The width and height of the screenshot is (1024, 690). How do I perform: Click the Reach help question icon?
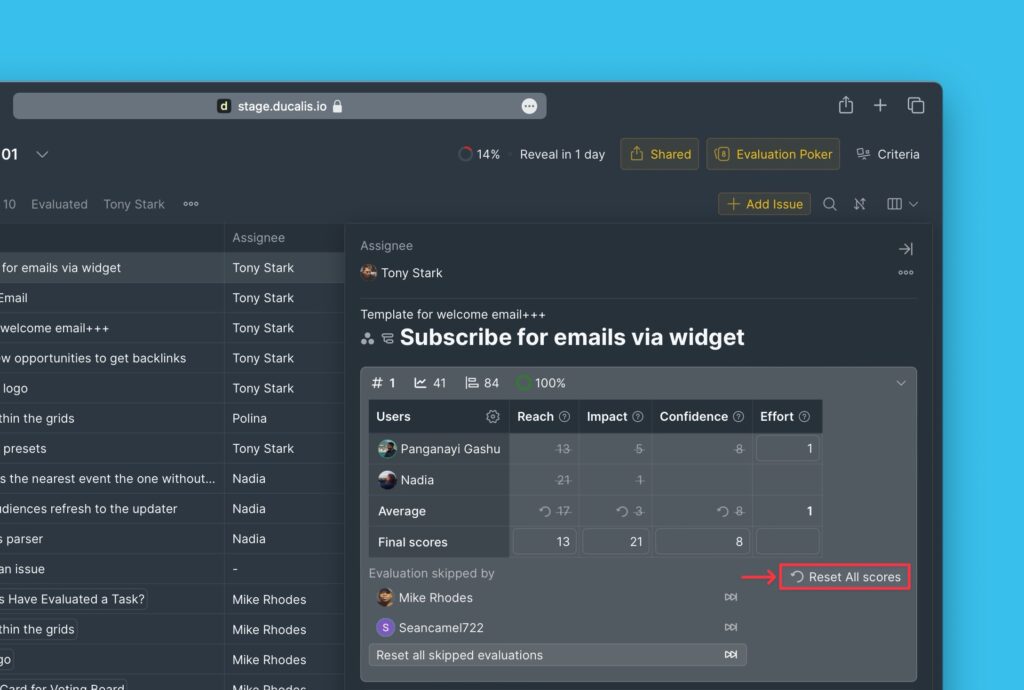564,417
